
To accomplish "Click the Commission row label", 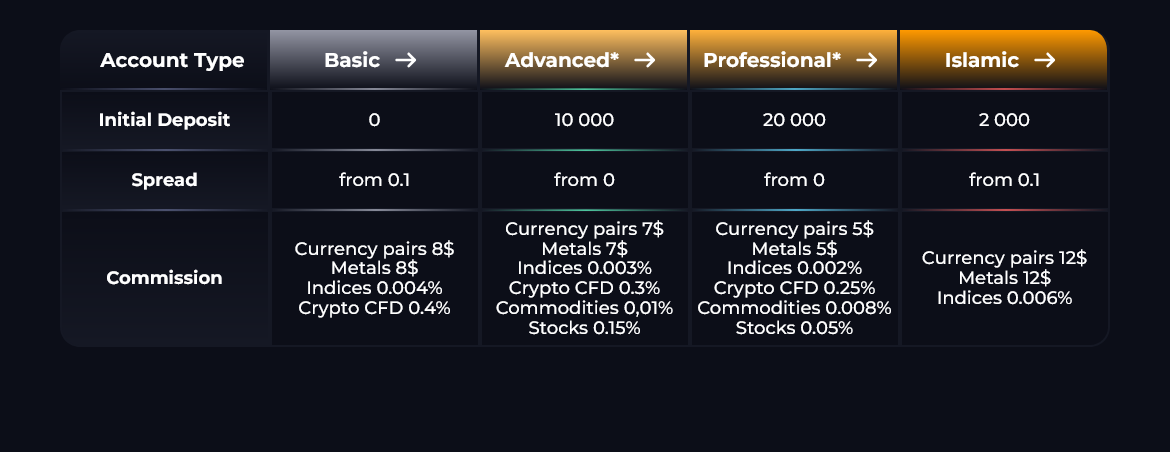I will point(164,278).
